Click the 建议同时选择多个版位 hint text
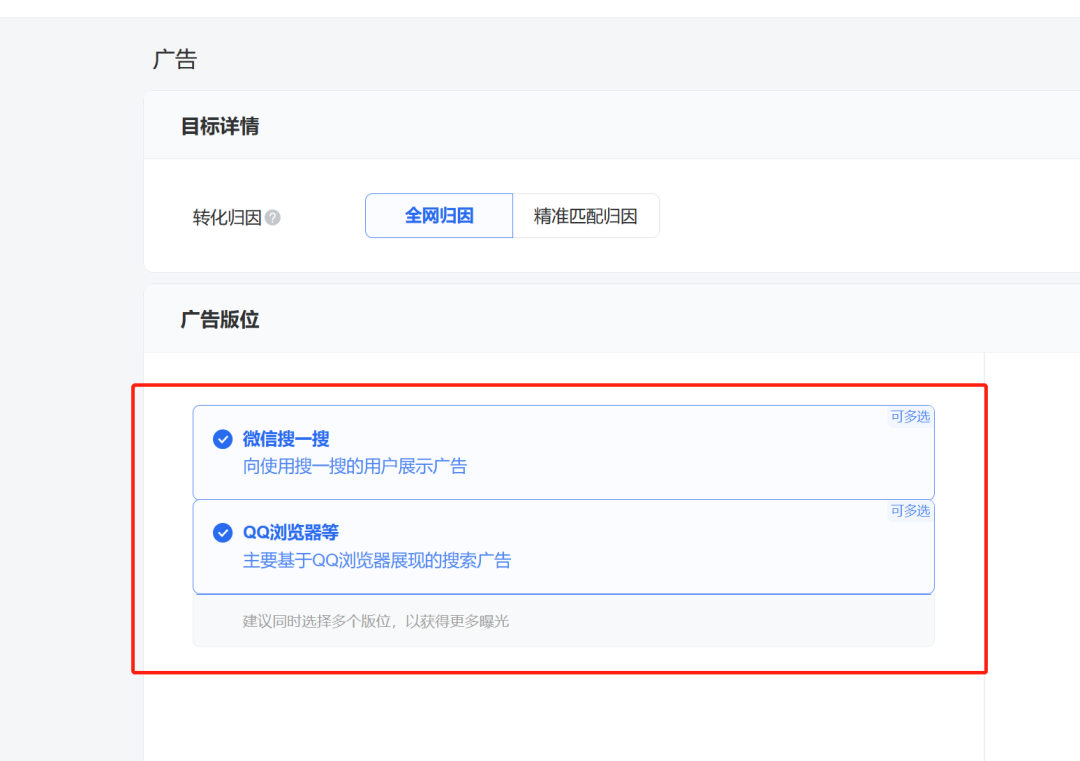This screenshot has height=761, width=1080. (x=376, y=621)
